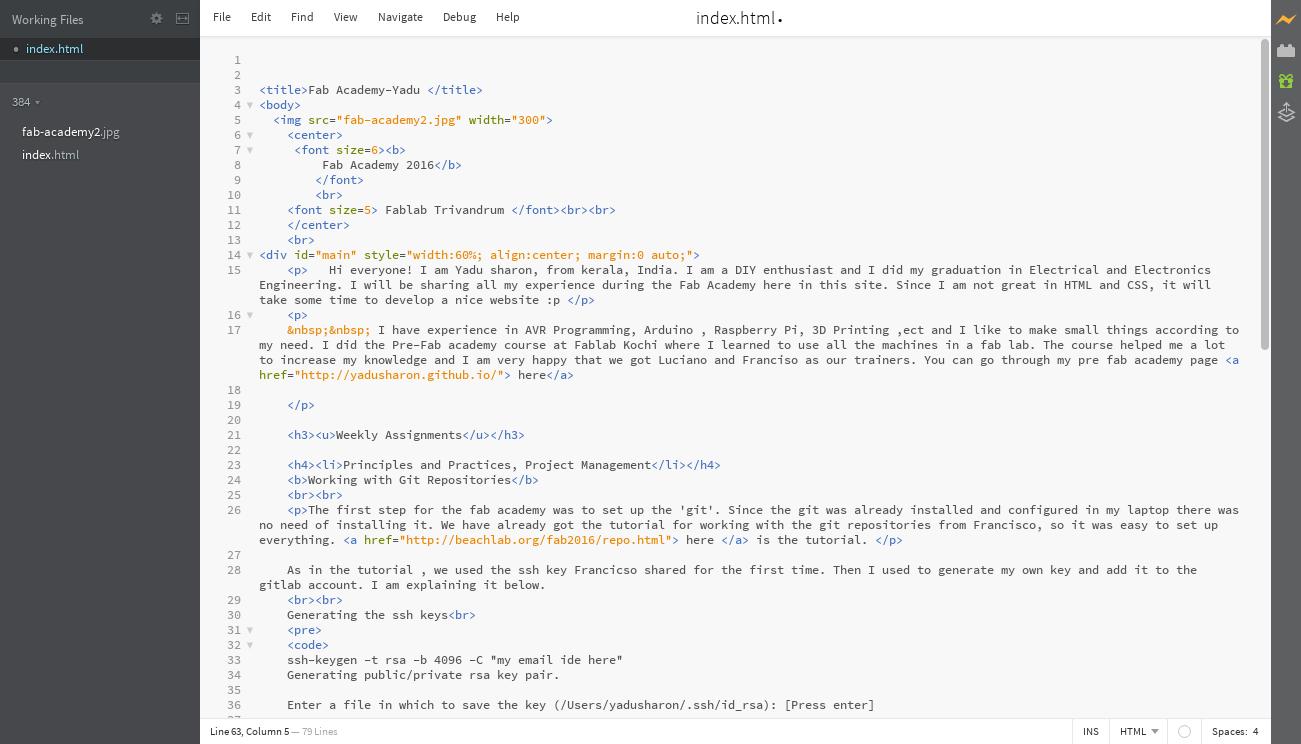Click 'Fablab Trivandrum' text on line 11
Viewport: 1301px width, 744px height.
point(444,210)
